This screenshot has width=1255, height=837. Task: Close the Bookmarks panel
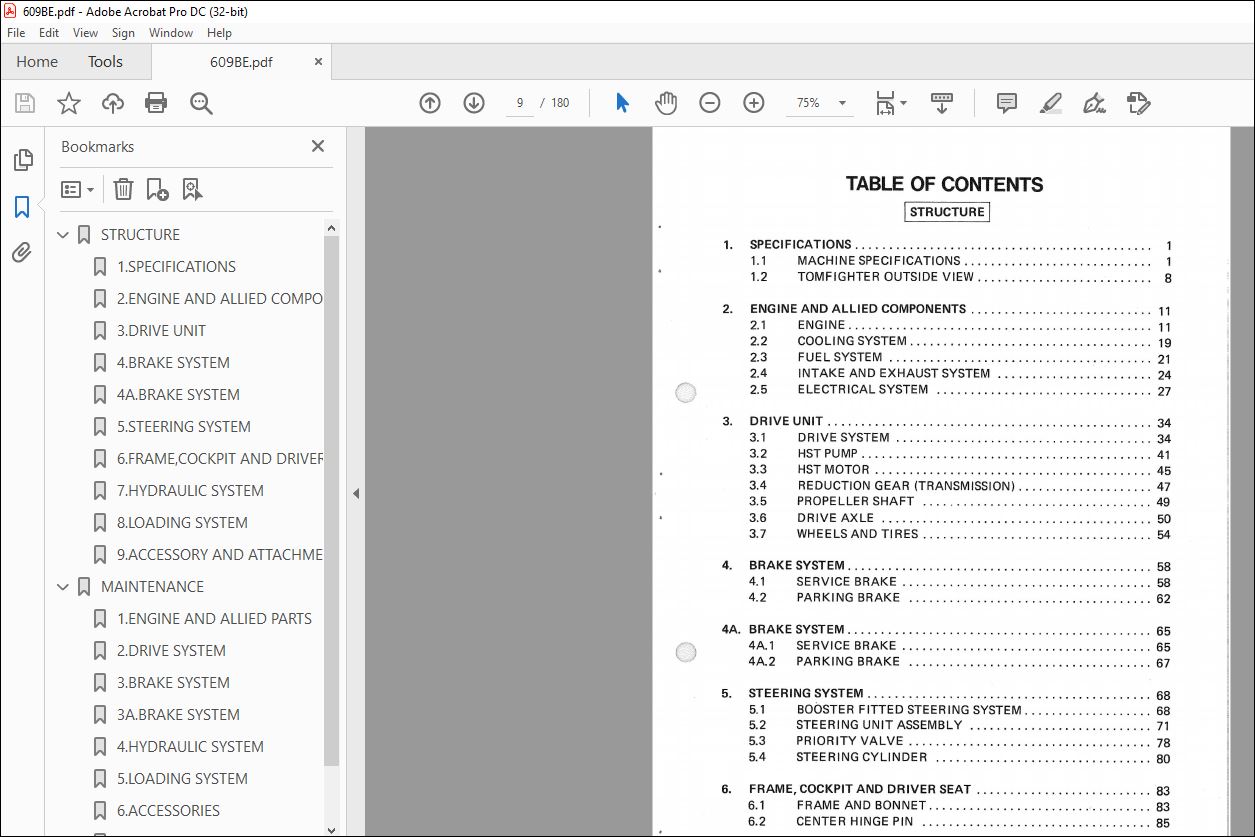(318, 146)
